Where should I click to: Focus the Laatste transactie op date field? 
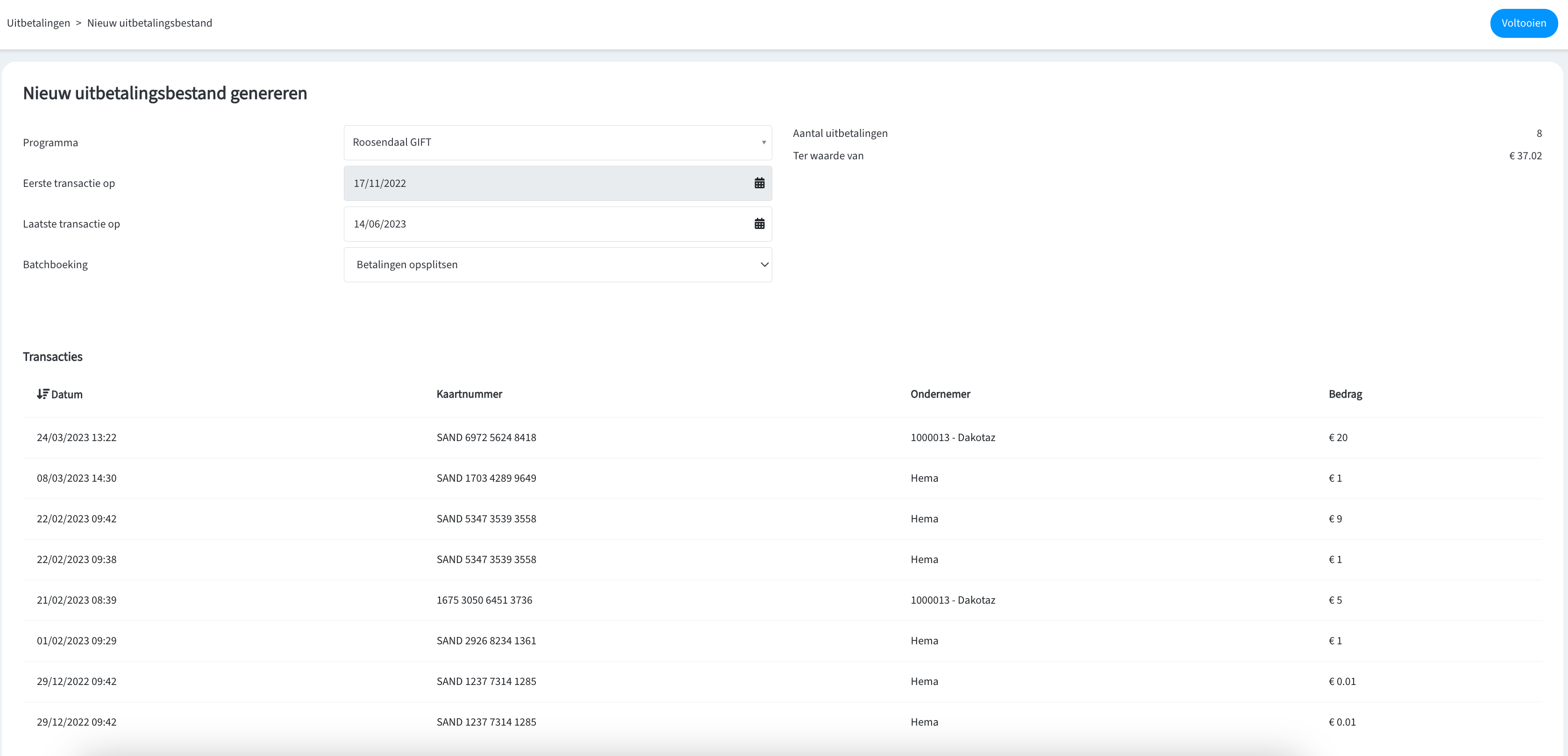click(548, 224)
